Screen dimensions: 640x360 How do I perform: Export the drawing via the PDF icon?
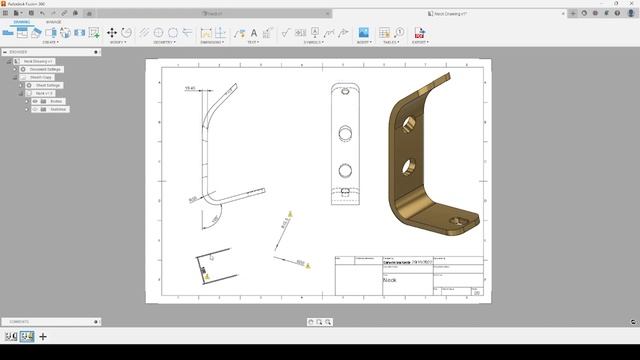pos(420,32)
